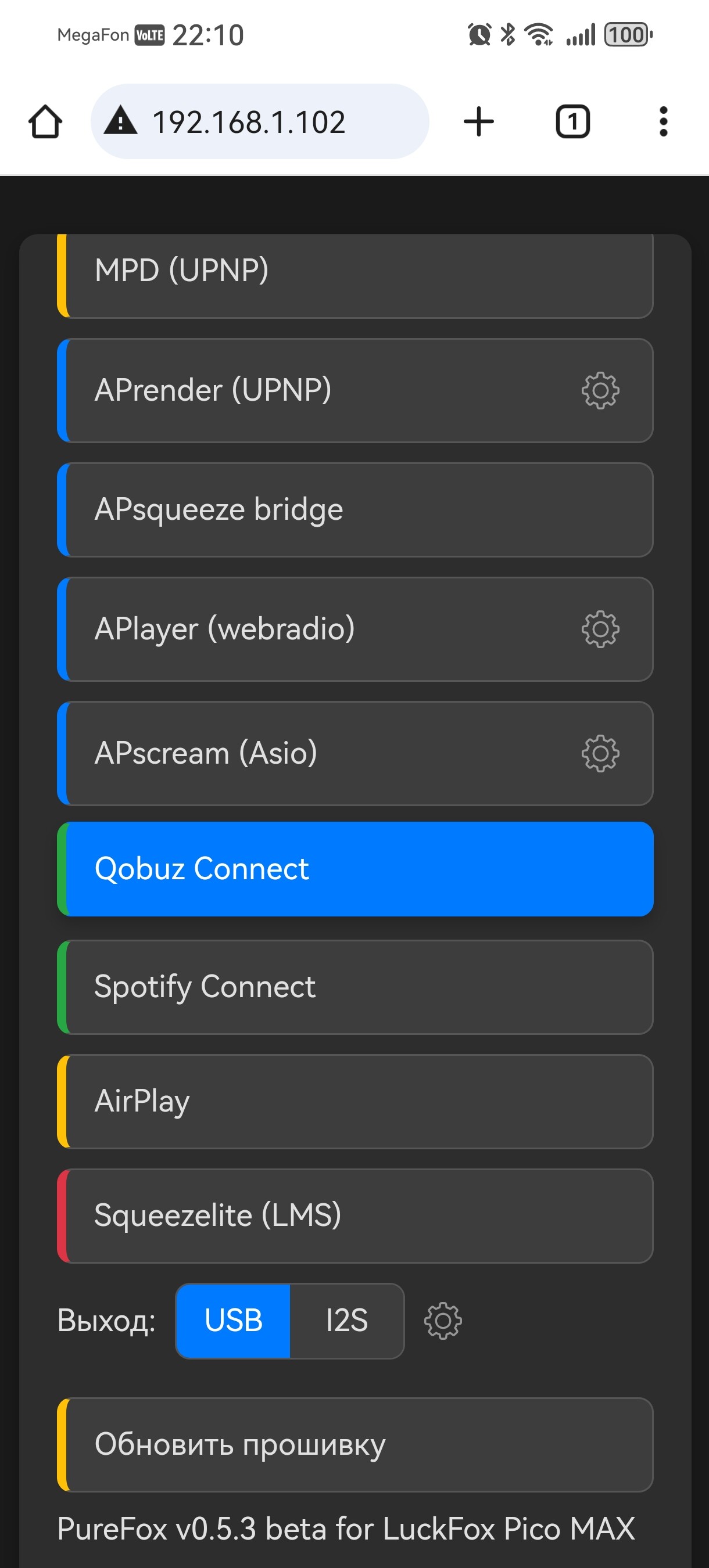
Task: Select APsqueeze bridge player
Action: pos(355,509)
